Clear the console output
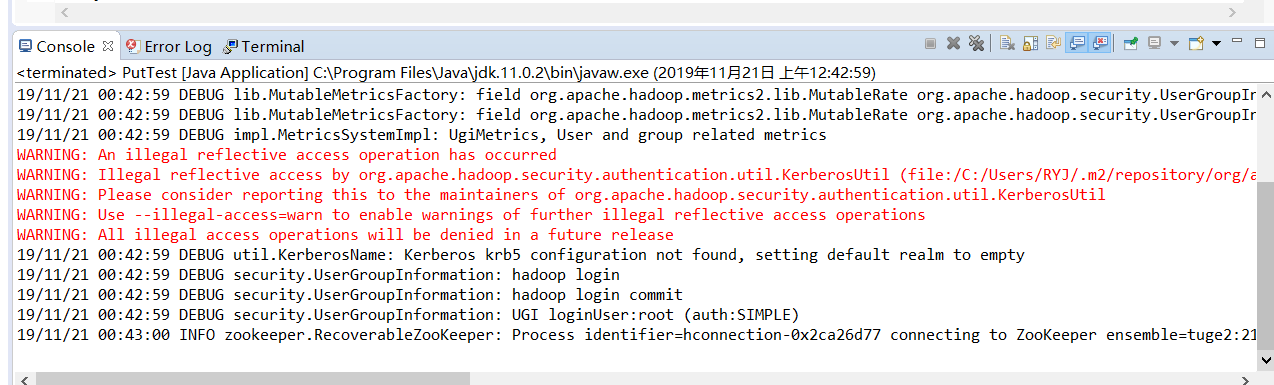 1007,44
